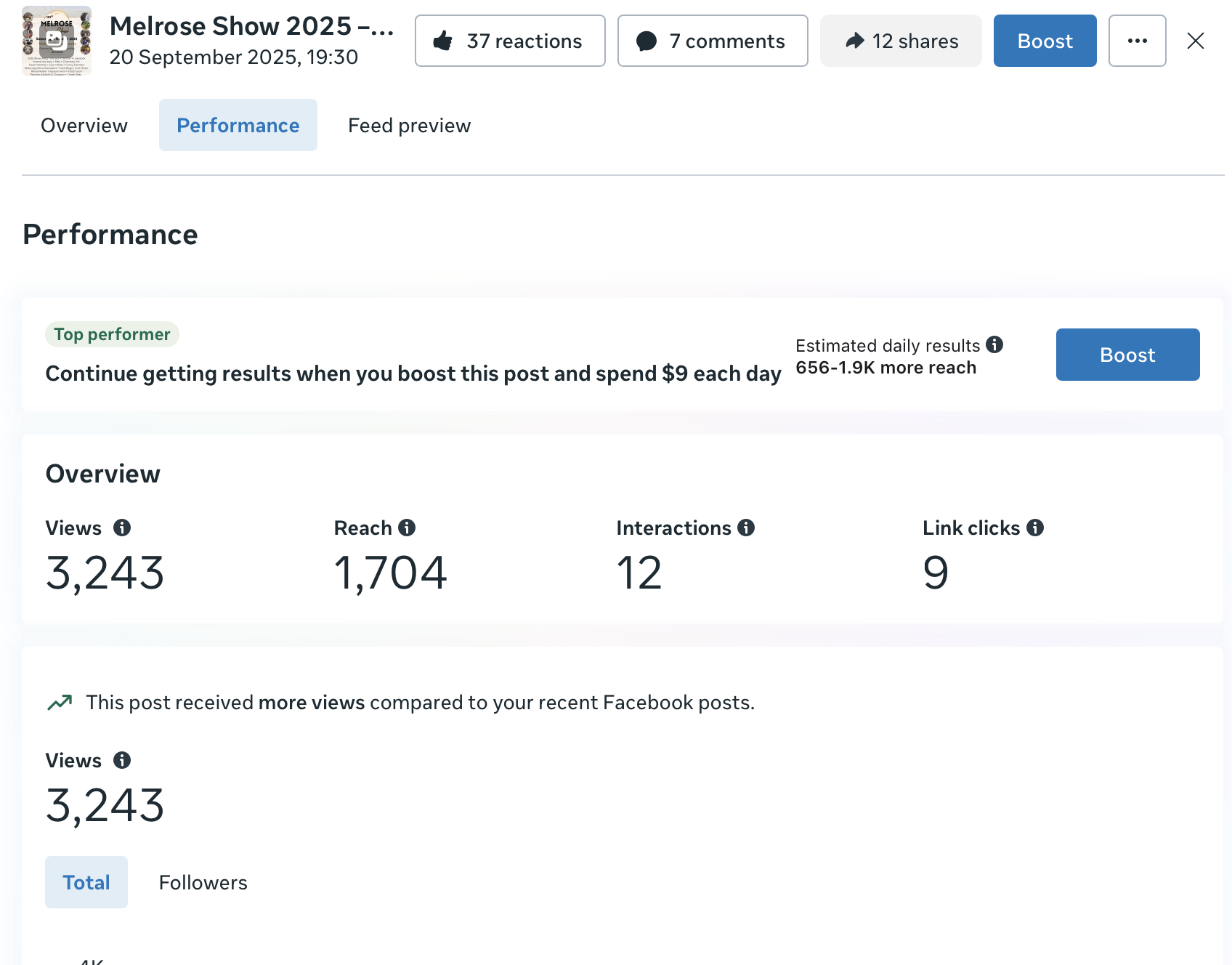Open the Melrose Show post thumbnail
Viewport: 1232px width, 965px height.
(57, 41)
